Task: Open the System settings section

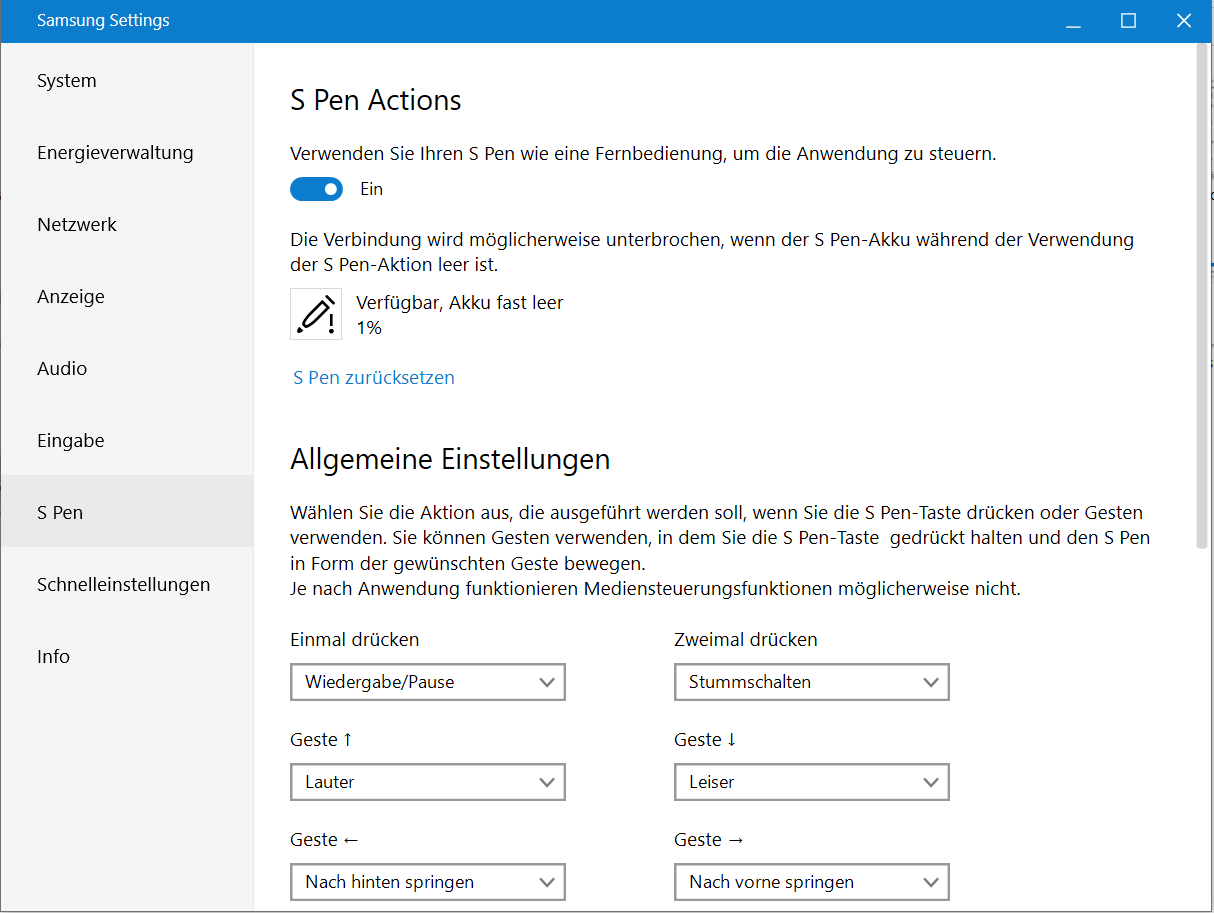Action: (67, 81)
